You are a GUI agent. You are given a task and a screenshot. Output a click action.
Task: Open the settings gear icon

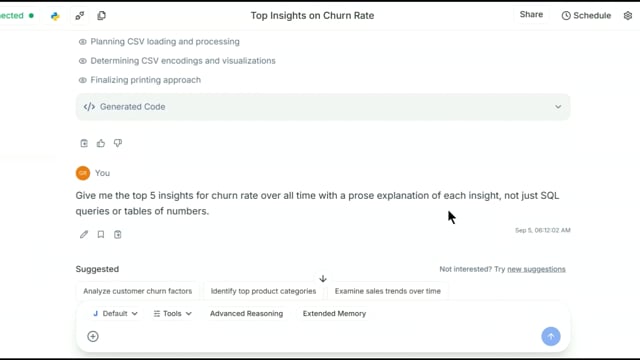tap(628, 16)
